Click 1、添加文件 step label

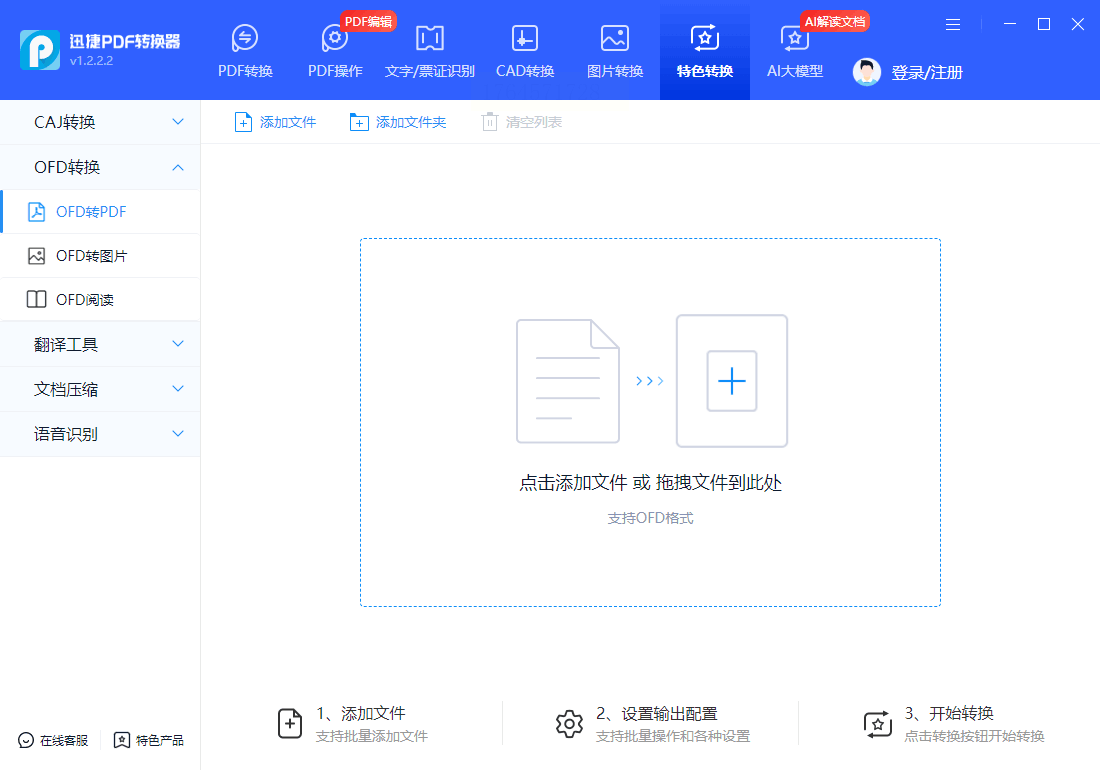361,713
